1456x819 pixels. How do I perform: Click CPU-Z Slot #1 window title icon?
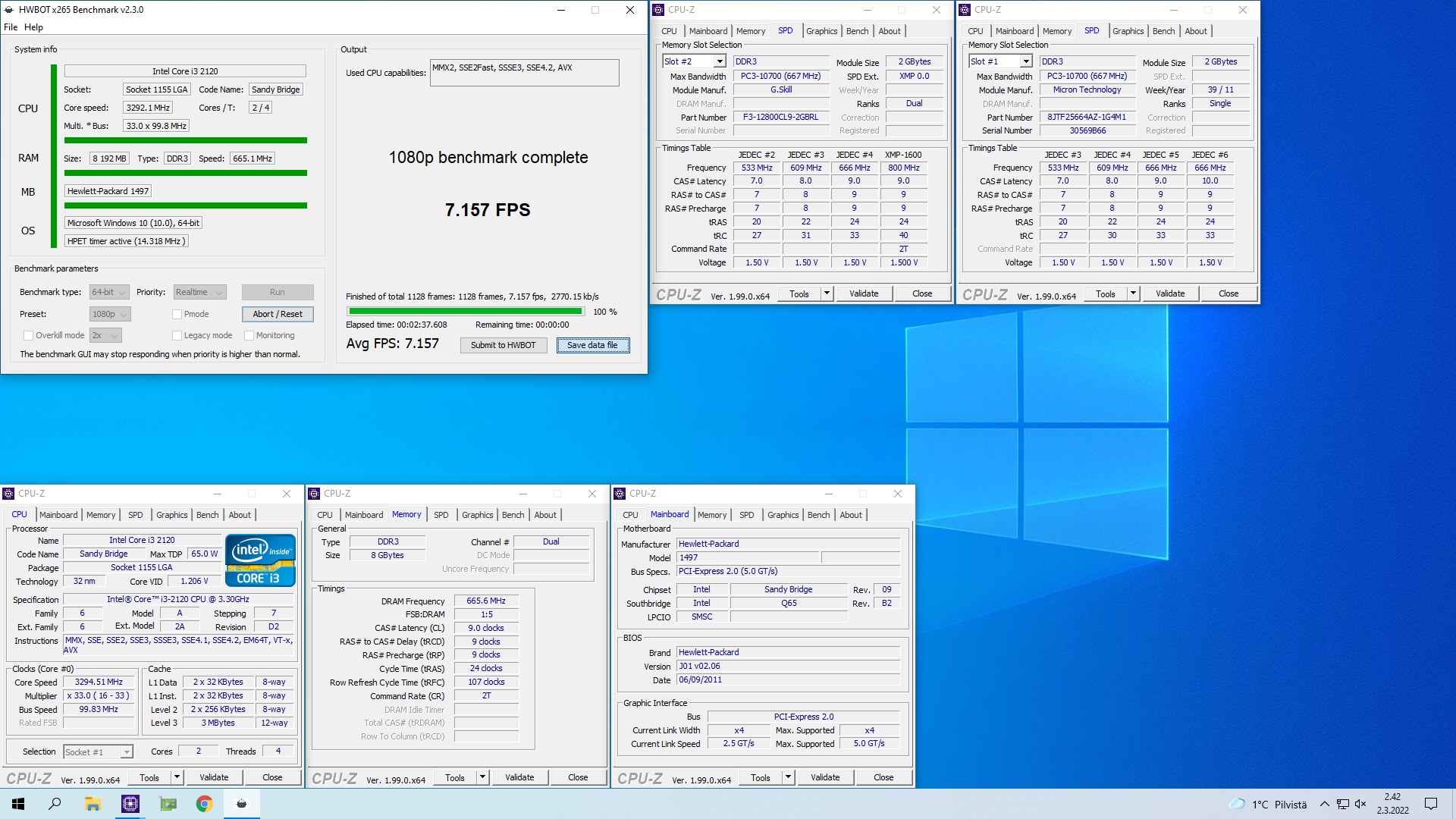point(965,10)
